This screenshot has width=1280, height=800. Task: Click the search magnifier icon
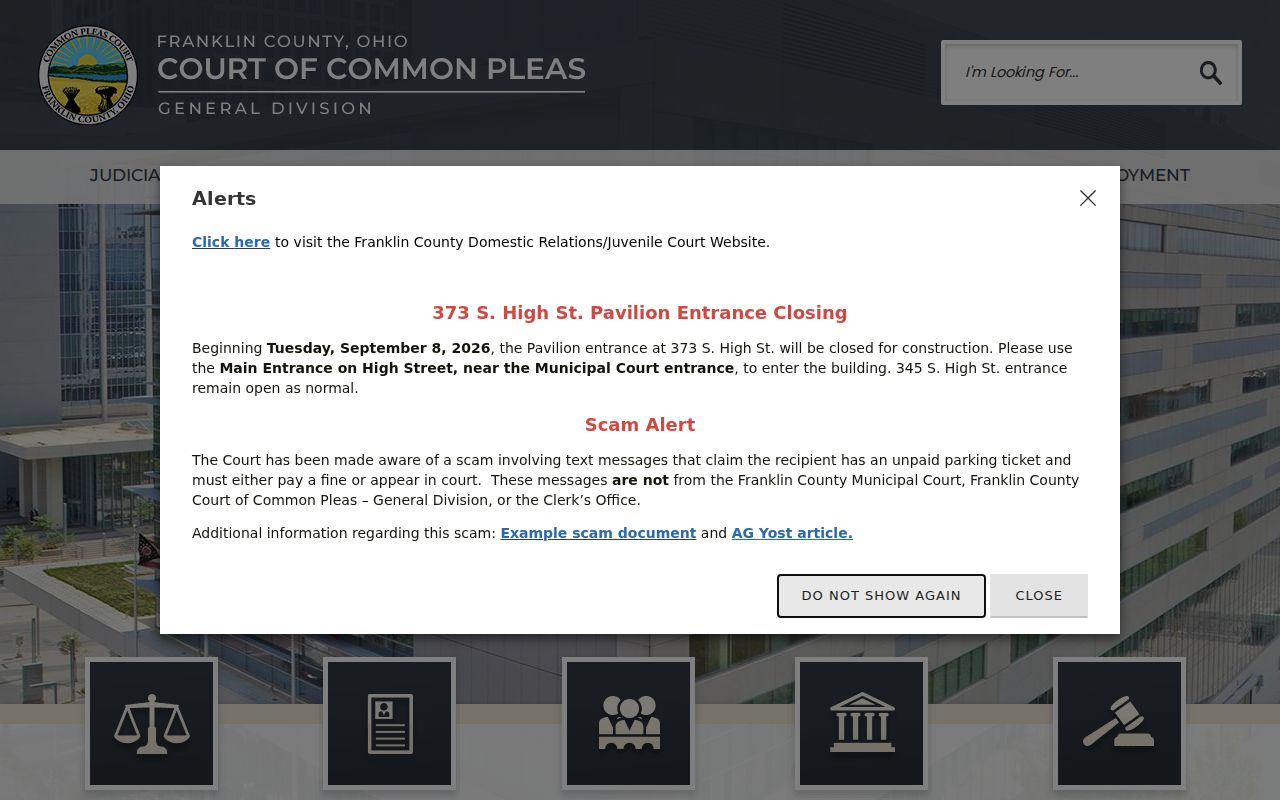pos(1210,72)
